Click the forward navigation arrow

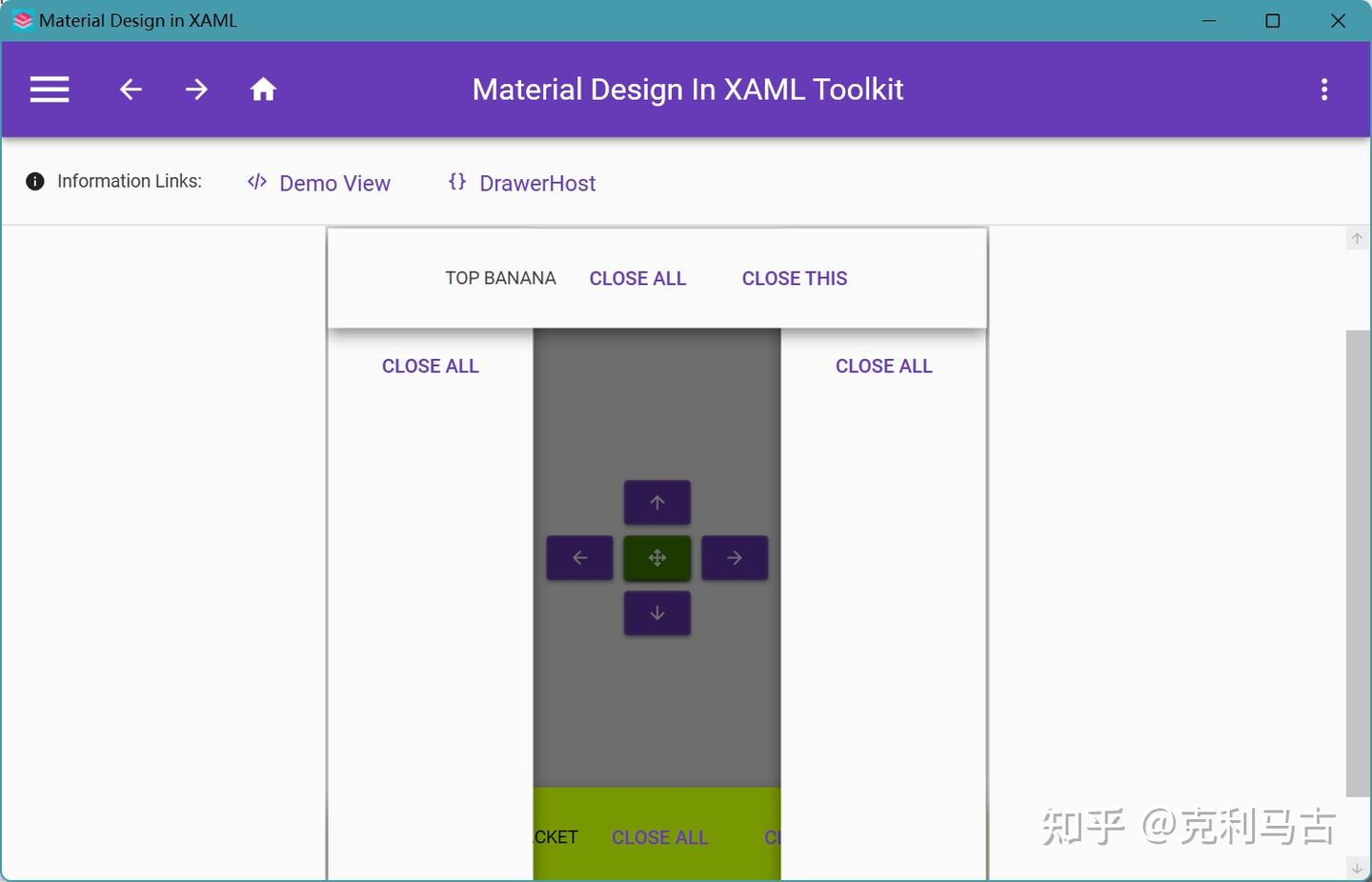pyautogui.click(x=196, y=89)
